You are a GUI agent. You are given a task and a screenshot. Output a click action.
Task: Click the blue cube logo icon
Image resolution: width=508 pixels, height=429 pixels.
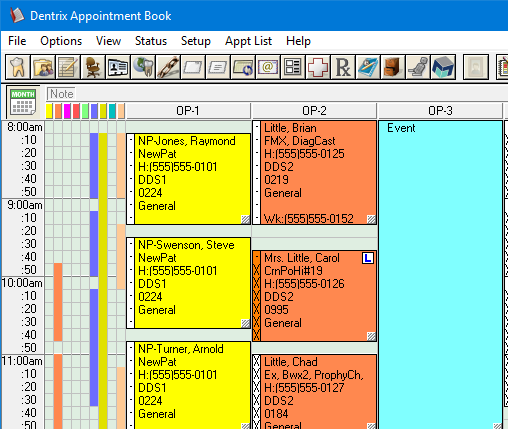(x=443, y=67)
